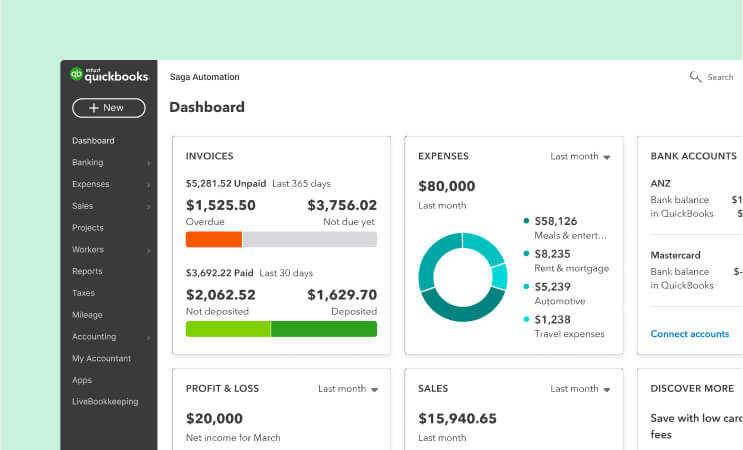Click the expenses donut chart
Image resolution: width=743 pixels, height=450 pixels.
[x=463, y=277]
